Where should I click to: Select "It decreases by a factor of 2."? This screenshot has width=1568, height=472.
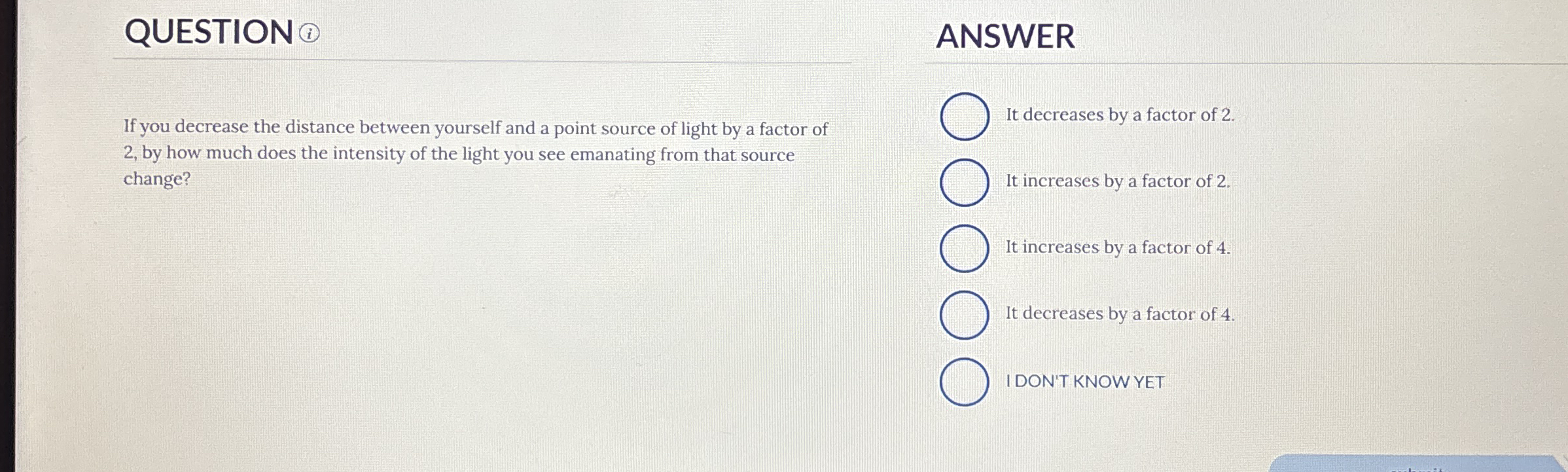965,117
